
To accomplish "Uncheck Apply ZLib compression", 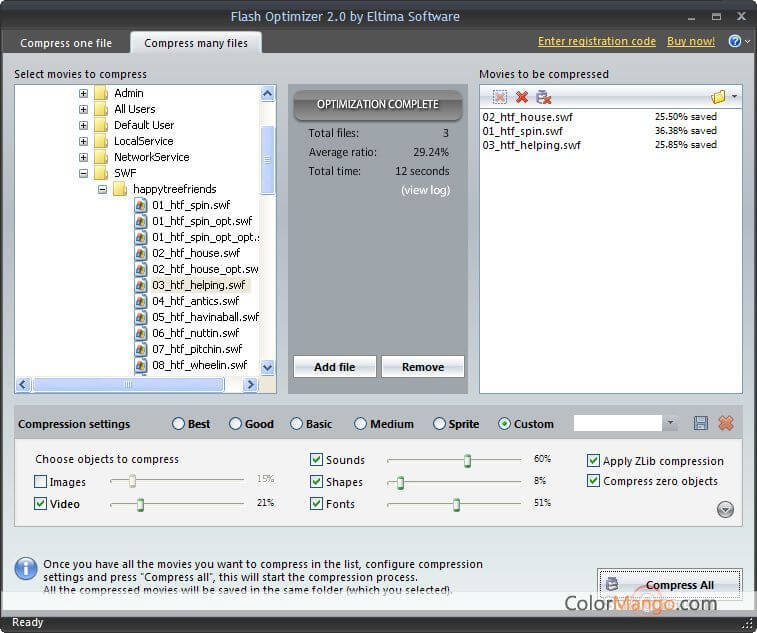I will click(x=593, y=461).
